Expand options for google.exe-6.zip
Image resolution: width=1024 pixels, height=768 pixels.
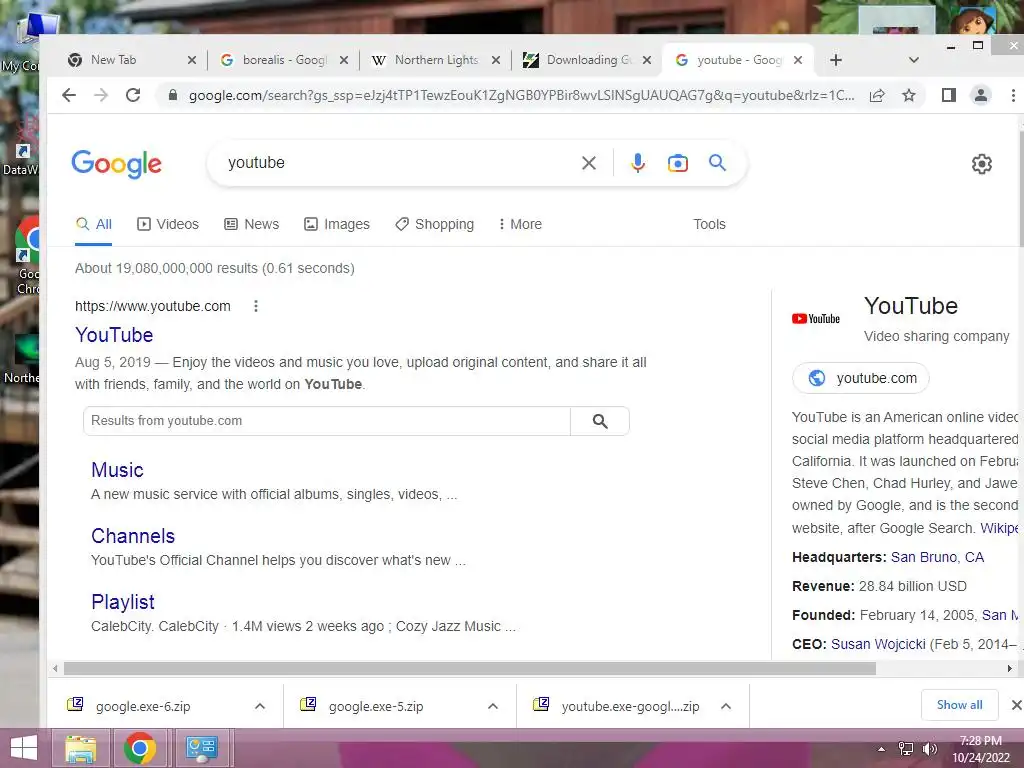[260, 706]
